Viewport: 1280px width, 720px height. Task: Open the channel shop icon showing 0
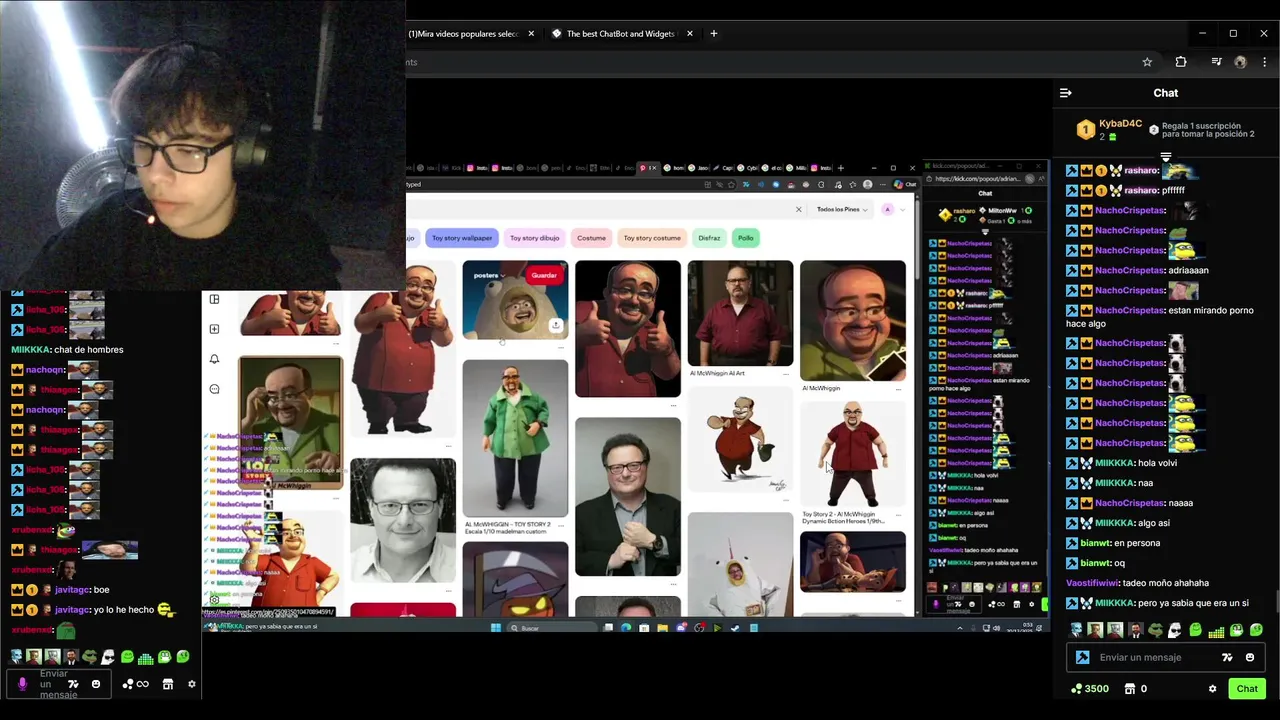[x=1135, y=688]
